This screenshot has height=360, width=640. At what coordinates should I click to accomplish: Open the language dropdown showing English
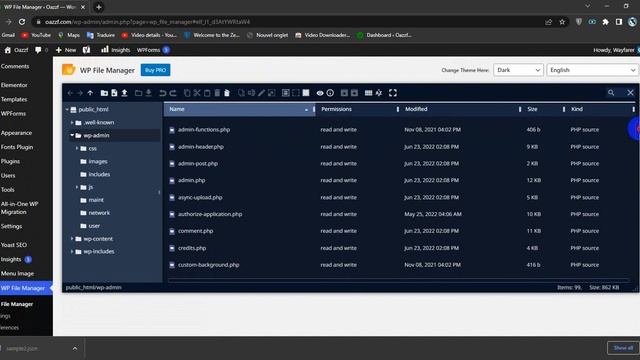click(592, 70)
